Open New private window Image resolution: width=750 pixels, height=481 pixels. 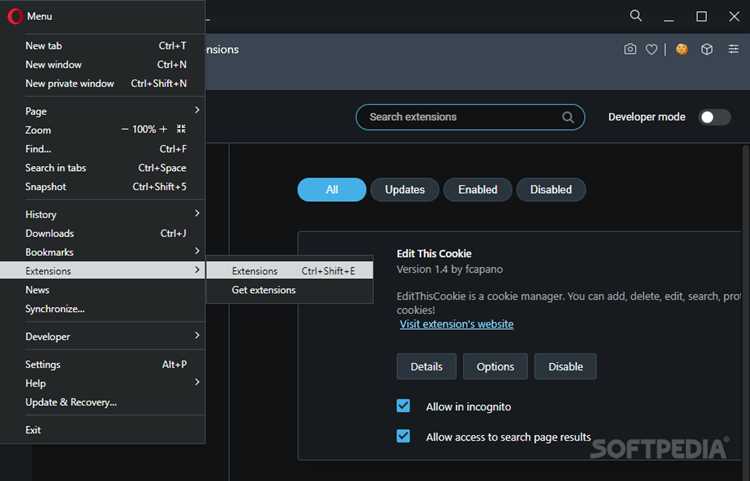102,84
